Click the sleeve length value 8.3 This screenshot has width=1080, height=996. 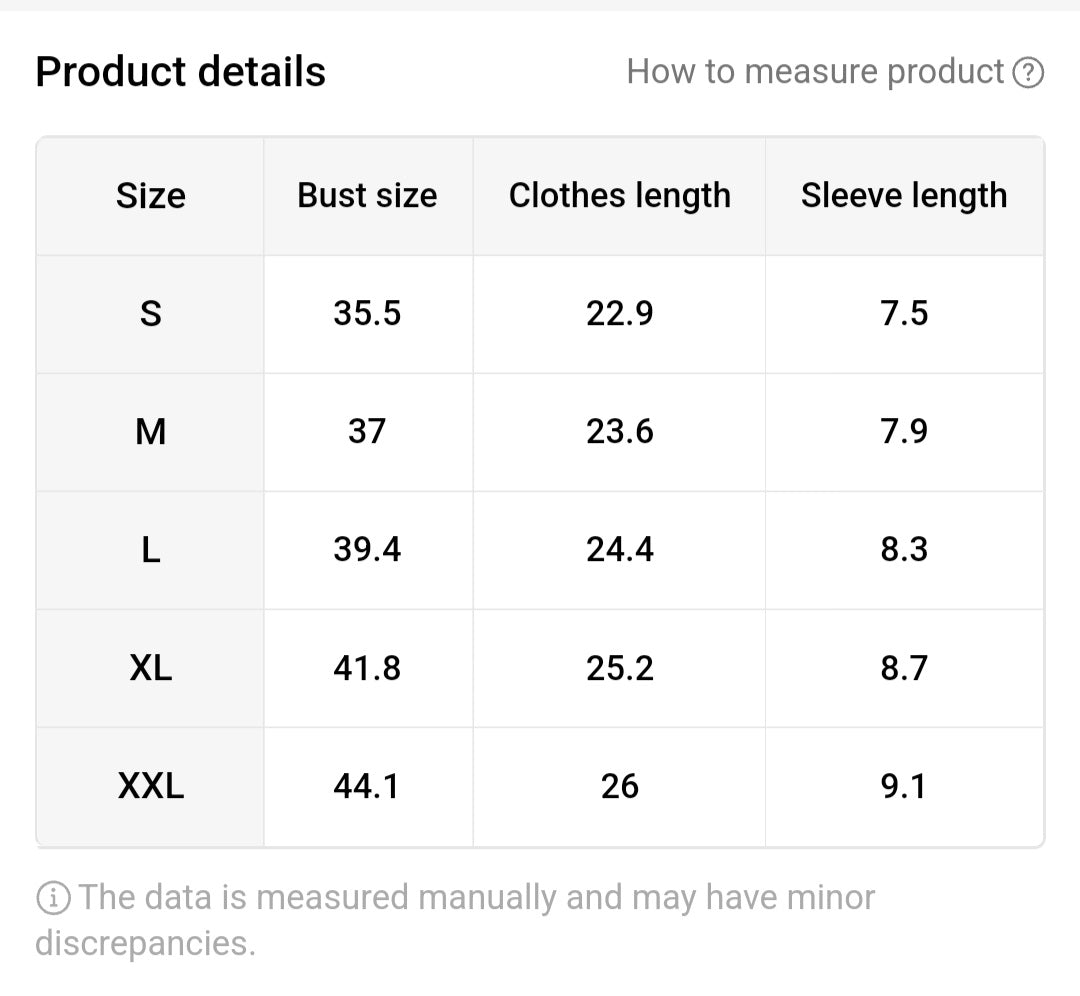click(904, 549)
